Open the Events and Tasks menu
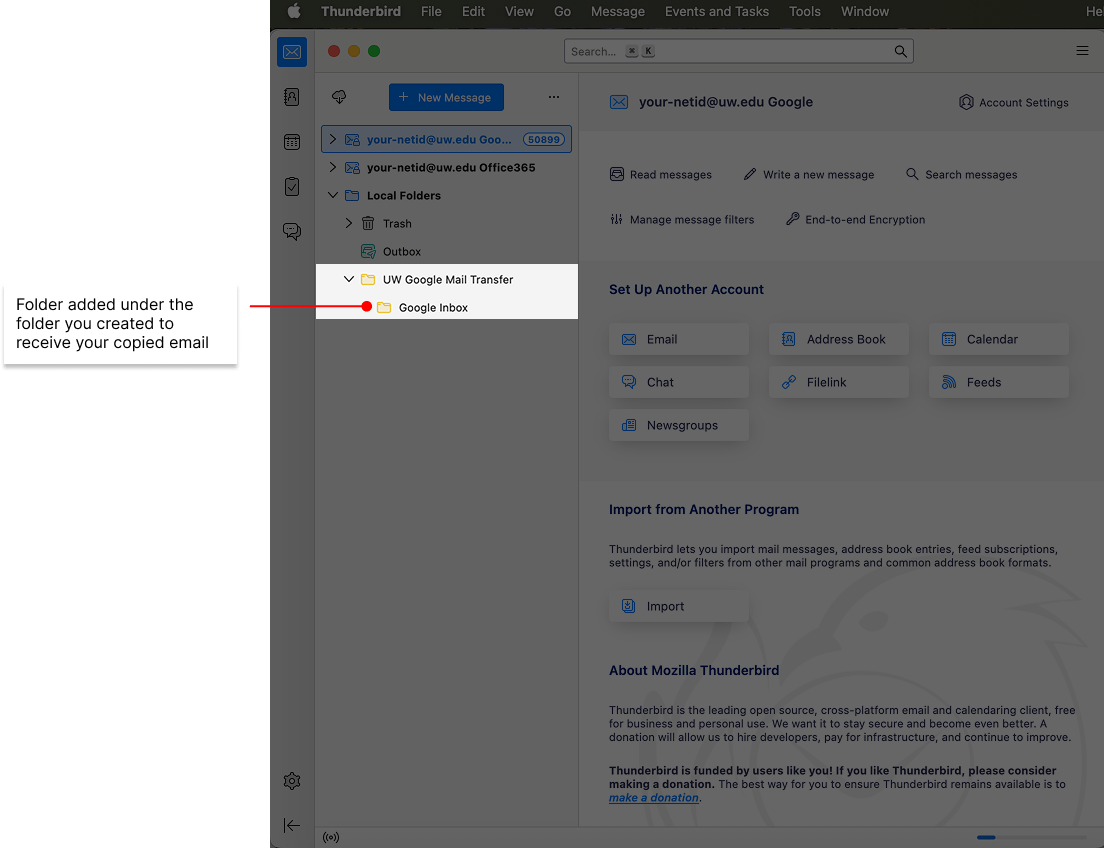This screenshot has height=848, width=1104. click(x=716, y=12)
